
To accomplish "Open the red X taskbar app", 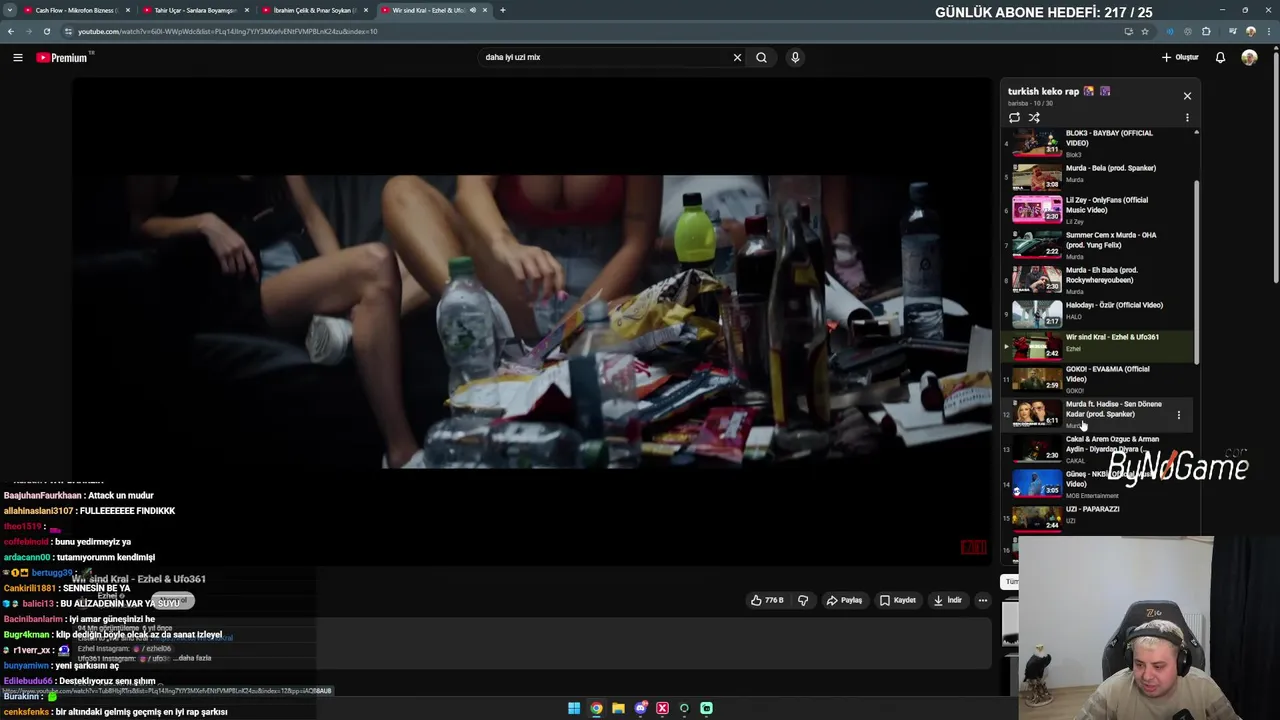I will pyautogui.click(x=662, y=708).
